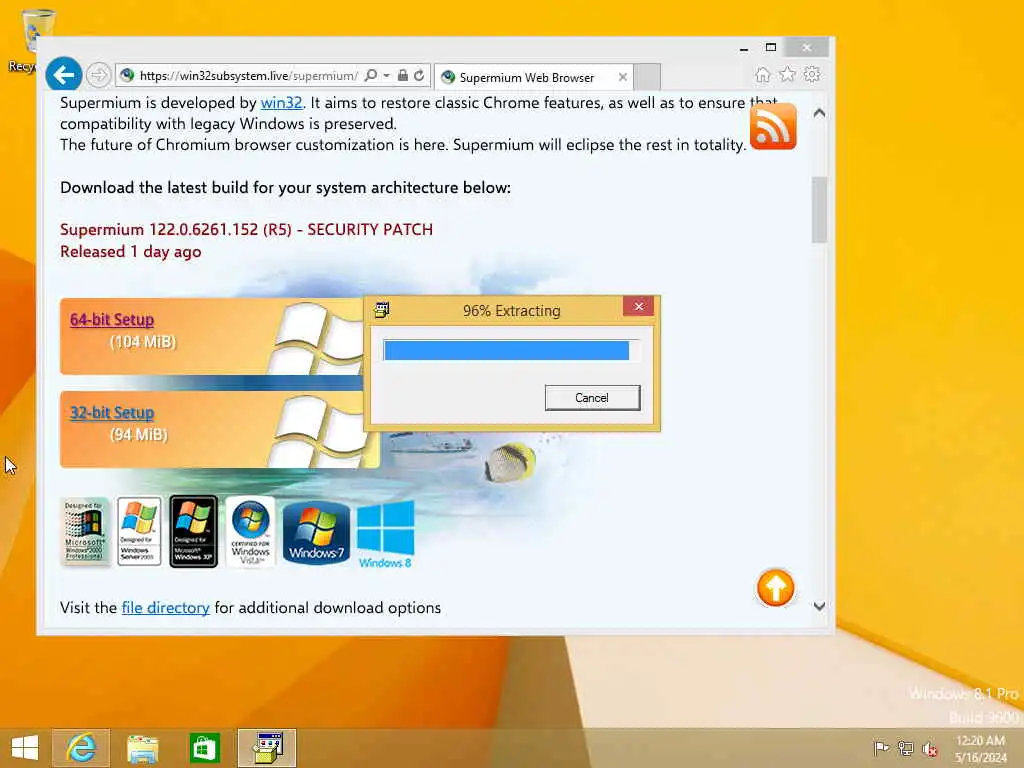Click the grayed forward arrow button
The height and width of the screenshot is (768, 1024).
[99, 75]
